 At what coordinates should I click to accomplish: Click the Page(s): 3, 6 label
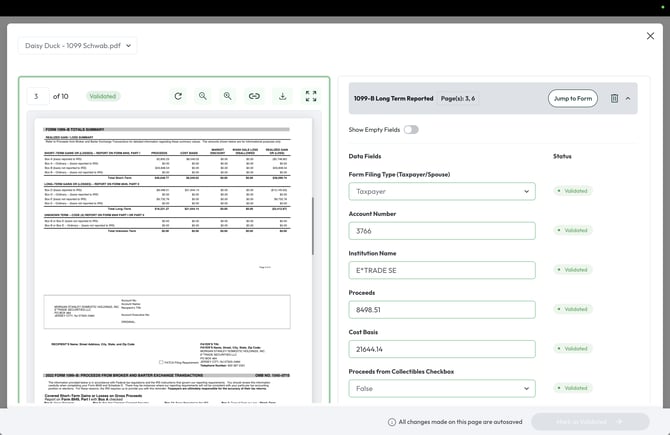click(458, 98)
